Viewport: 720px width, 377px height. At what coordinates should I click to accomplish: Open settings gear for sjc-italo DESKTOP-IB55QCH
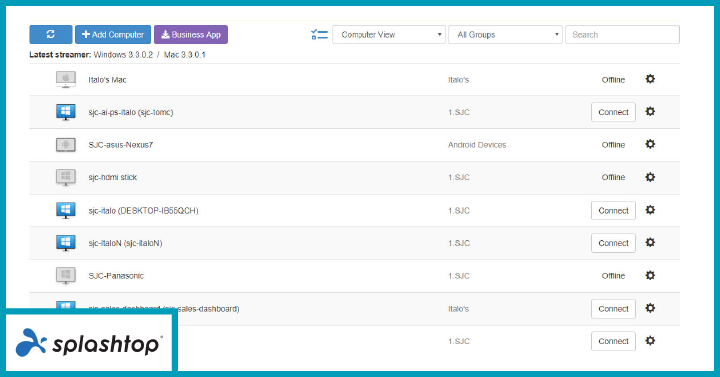point(650,210)
